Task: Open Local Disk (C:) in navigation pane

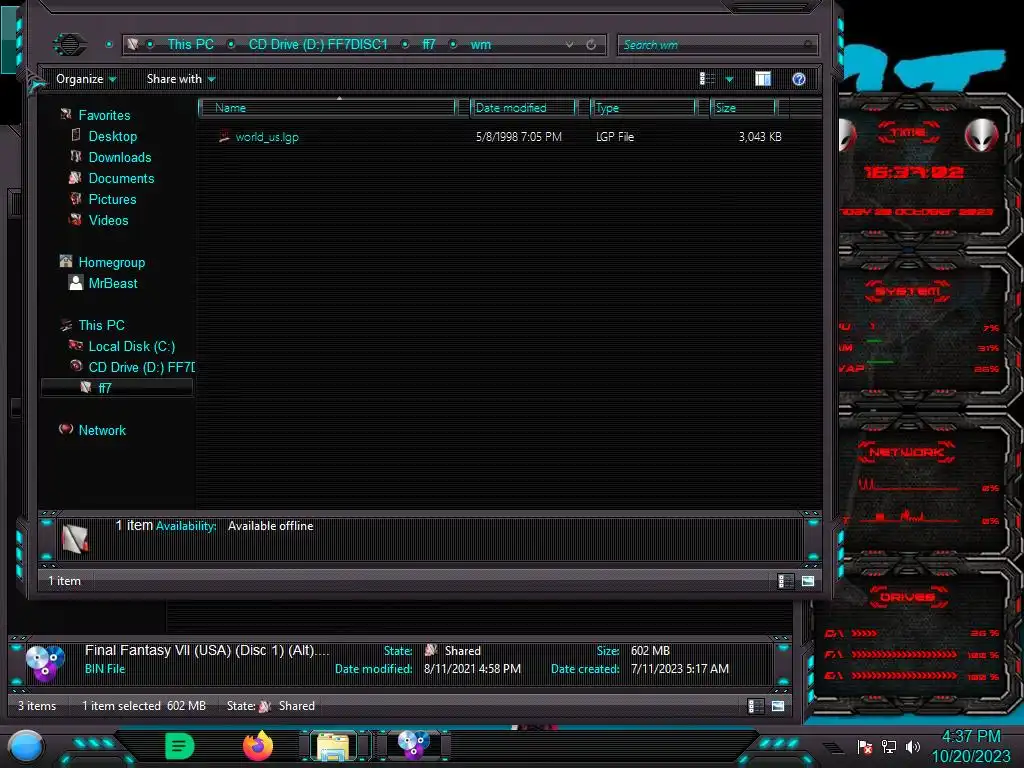Action: tap(132, 346)
